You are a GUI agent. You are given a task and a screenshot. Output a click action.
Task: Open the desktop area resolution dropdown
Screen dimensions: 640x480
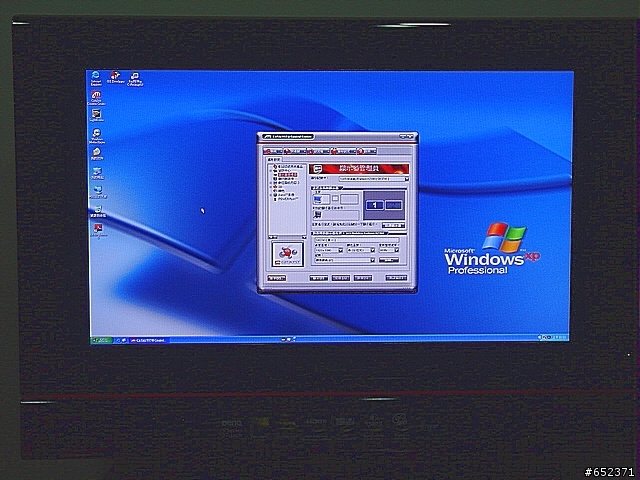pyautogui.click(x=329, y=250)
